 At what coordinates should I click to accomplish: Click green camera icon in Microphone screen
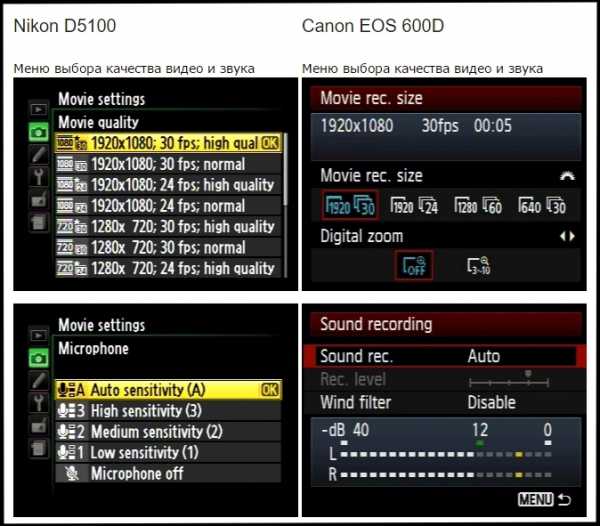point(39,358)
